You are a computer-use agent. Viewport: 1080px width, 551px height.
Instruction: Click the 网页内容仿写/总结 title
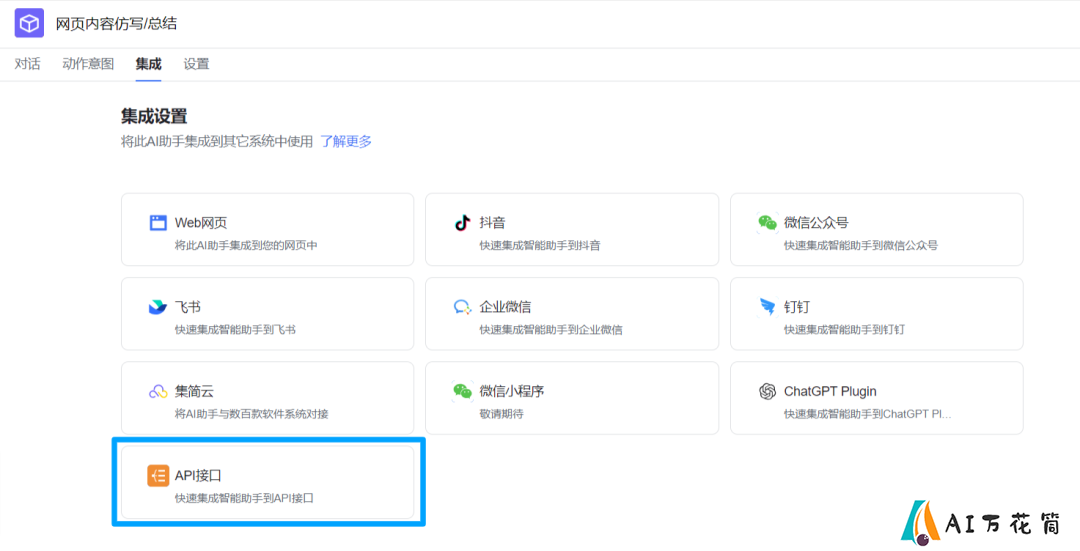(116, 23)
